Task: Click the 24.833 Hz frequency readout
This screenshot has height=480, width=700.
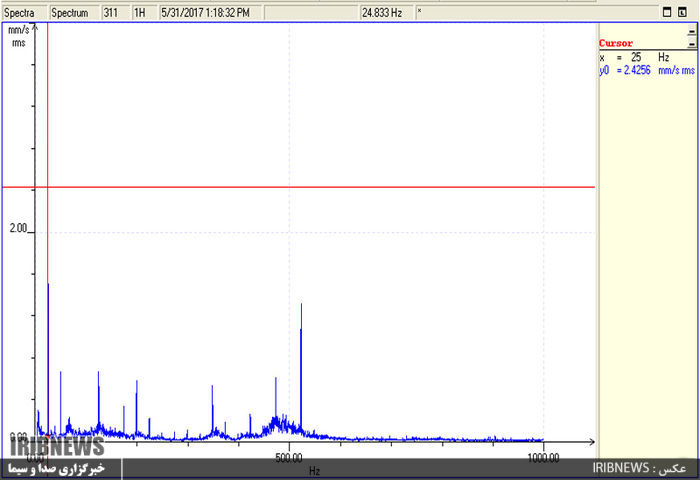Action: pos(380,13)
